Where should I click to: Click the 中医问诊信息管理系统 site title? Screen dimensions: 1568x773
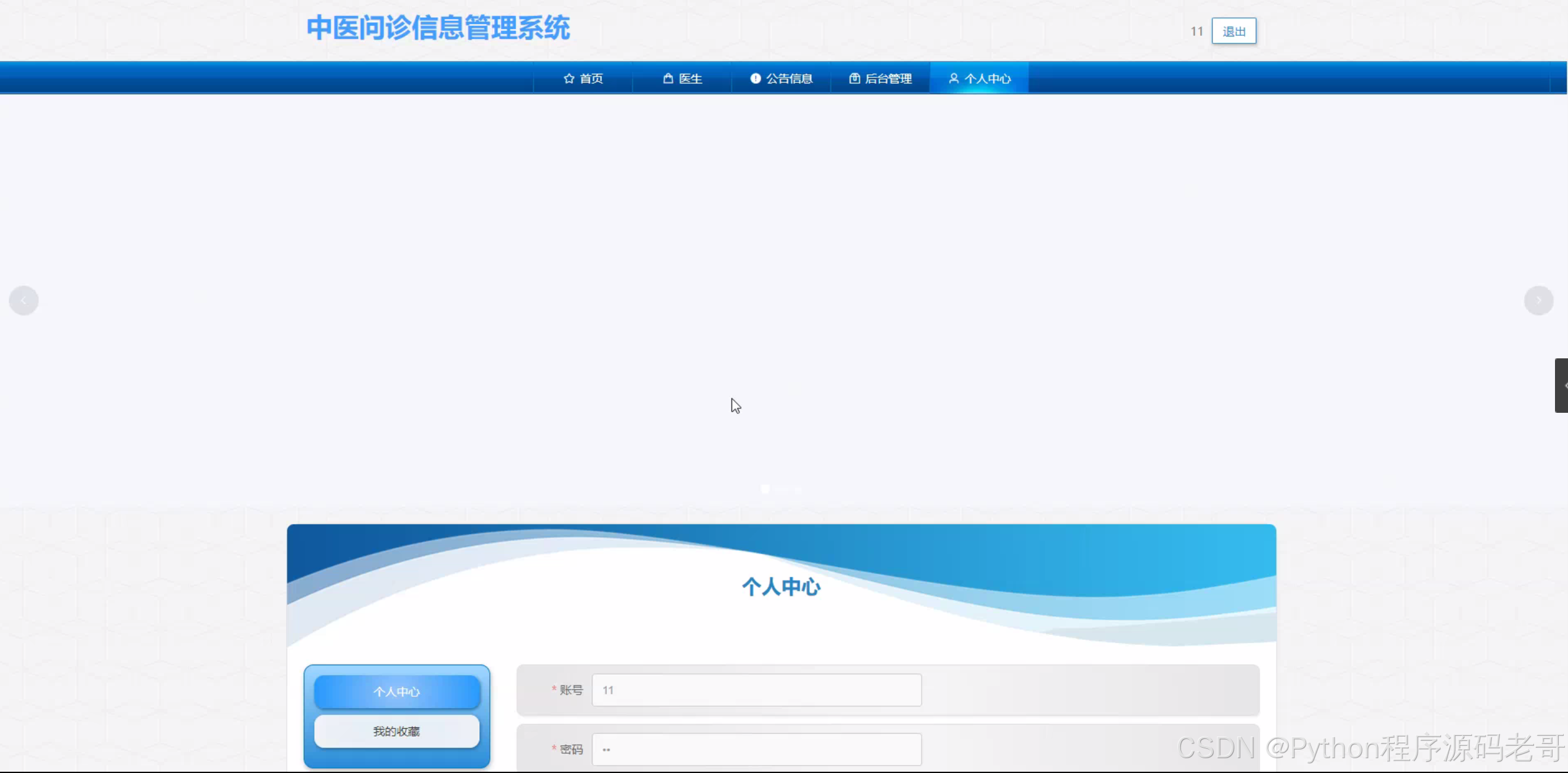click(438, 28)
